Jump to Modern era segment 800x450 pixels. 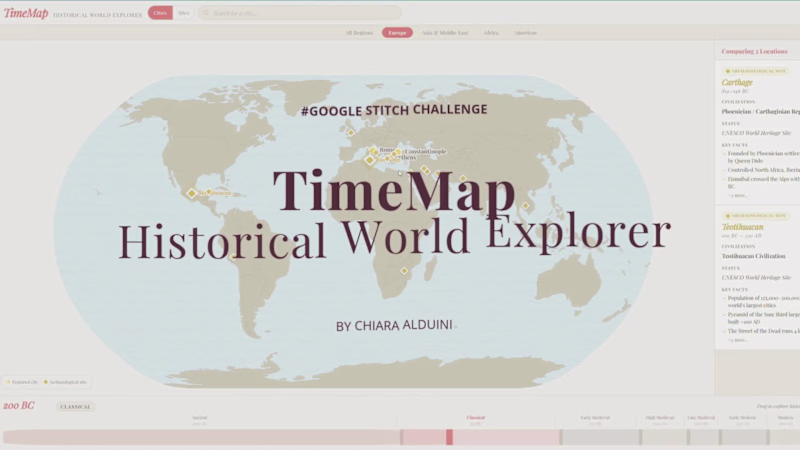coord(785,437)
